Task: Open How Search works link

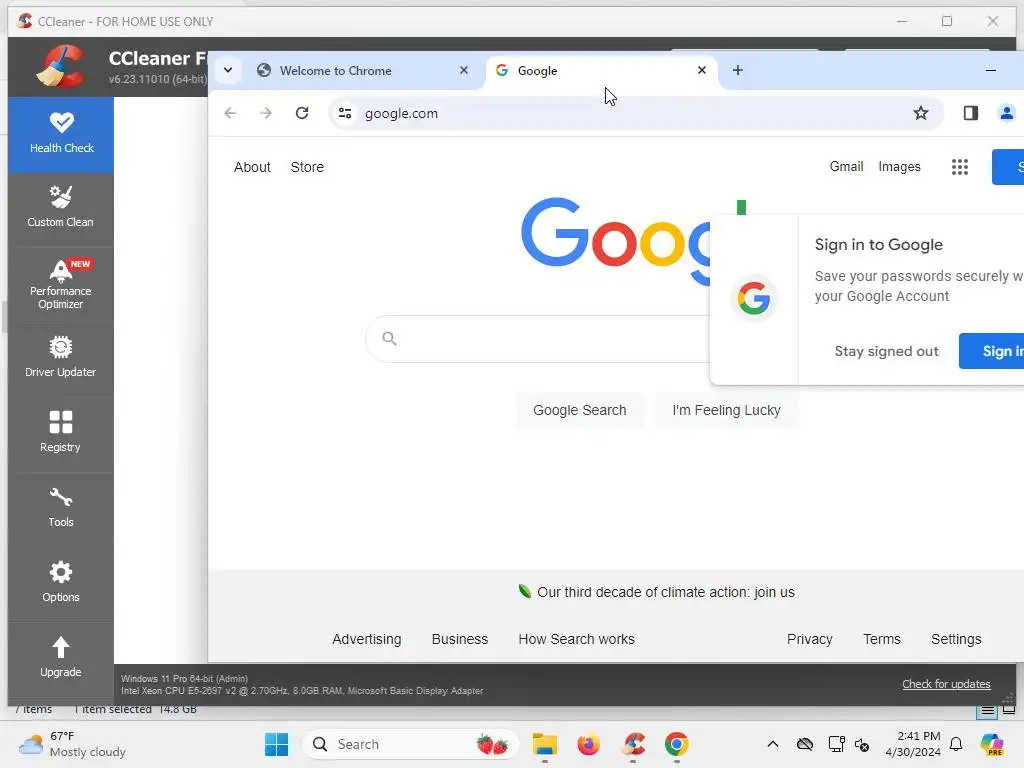Action: 577,639
